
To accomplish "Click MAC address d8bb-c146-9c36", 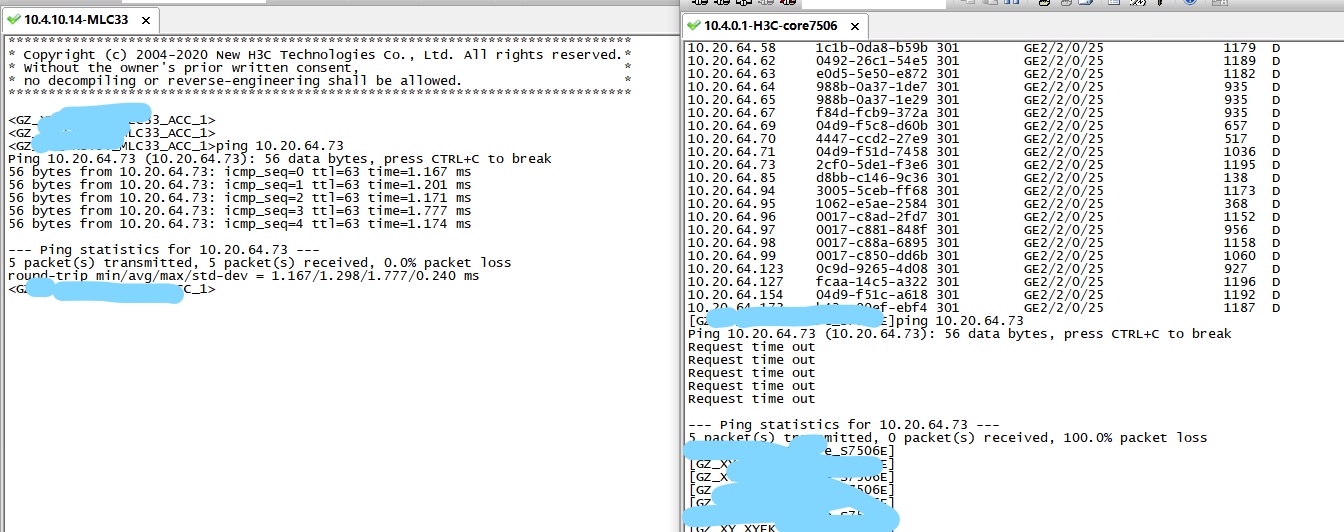I will tap(872, 178).
